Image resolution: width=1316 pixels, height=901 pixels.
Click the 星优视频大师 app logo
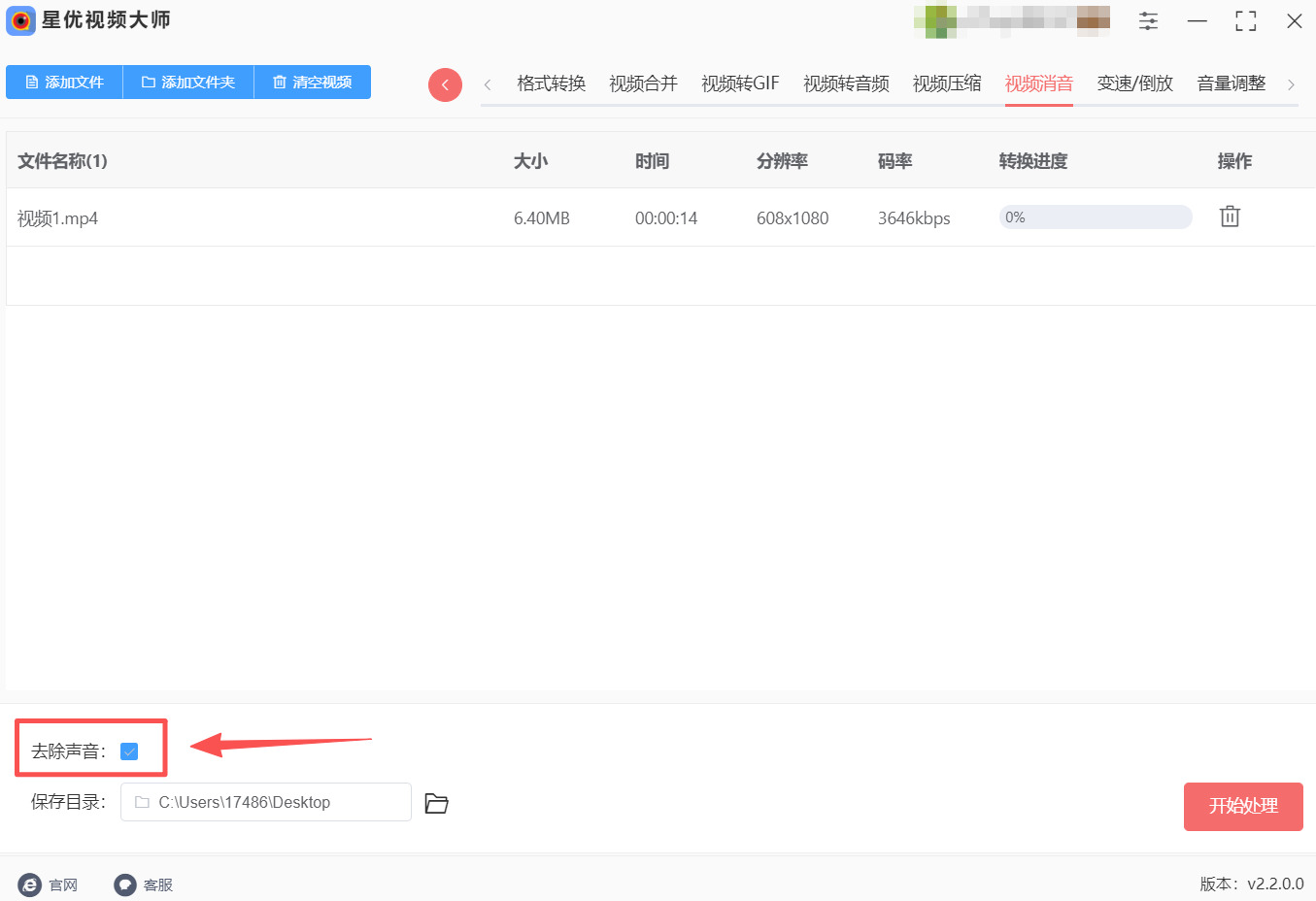pyautogui.click(x=20, y=20)
